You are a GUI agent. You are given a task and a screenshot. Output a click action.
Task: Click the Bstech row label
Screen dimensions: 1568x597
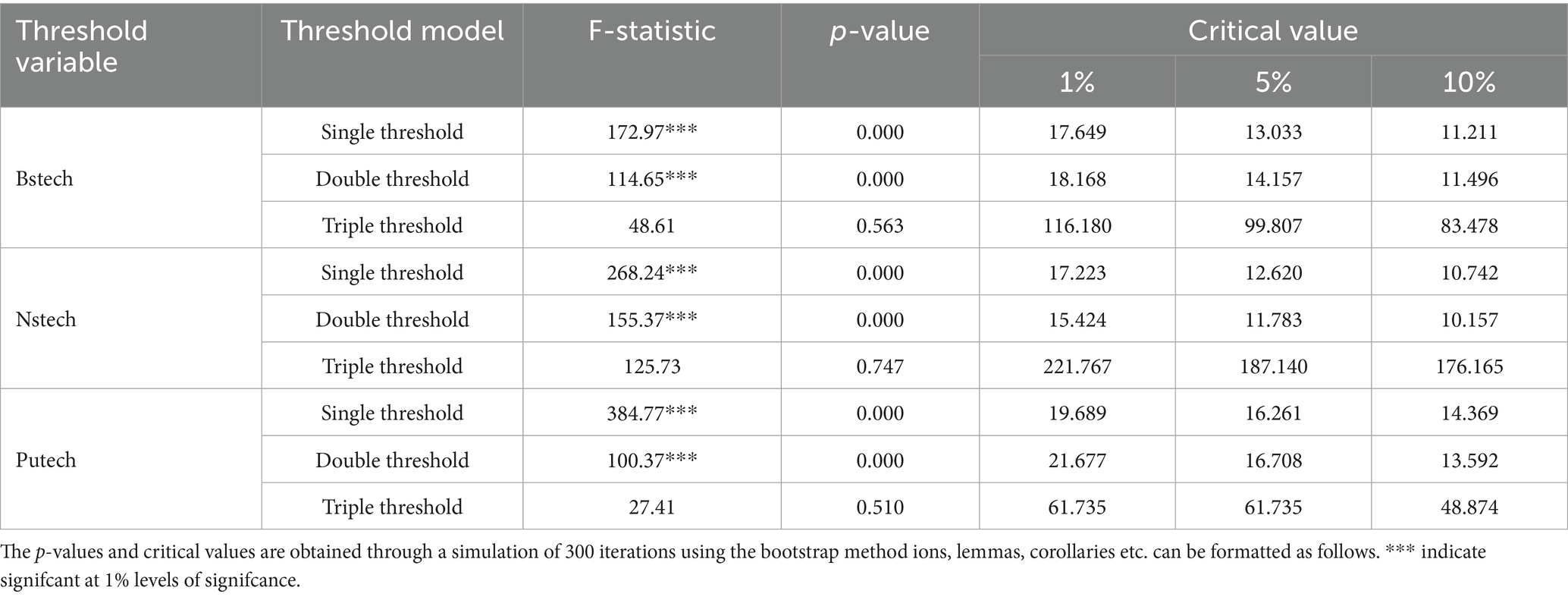coord(45,179)
